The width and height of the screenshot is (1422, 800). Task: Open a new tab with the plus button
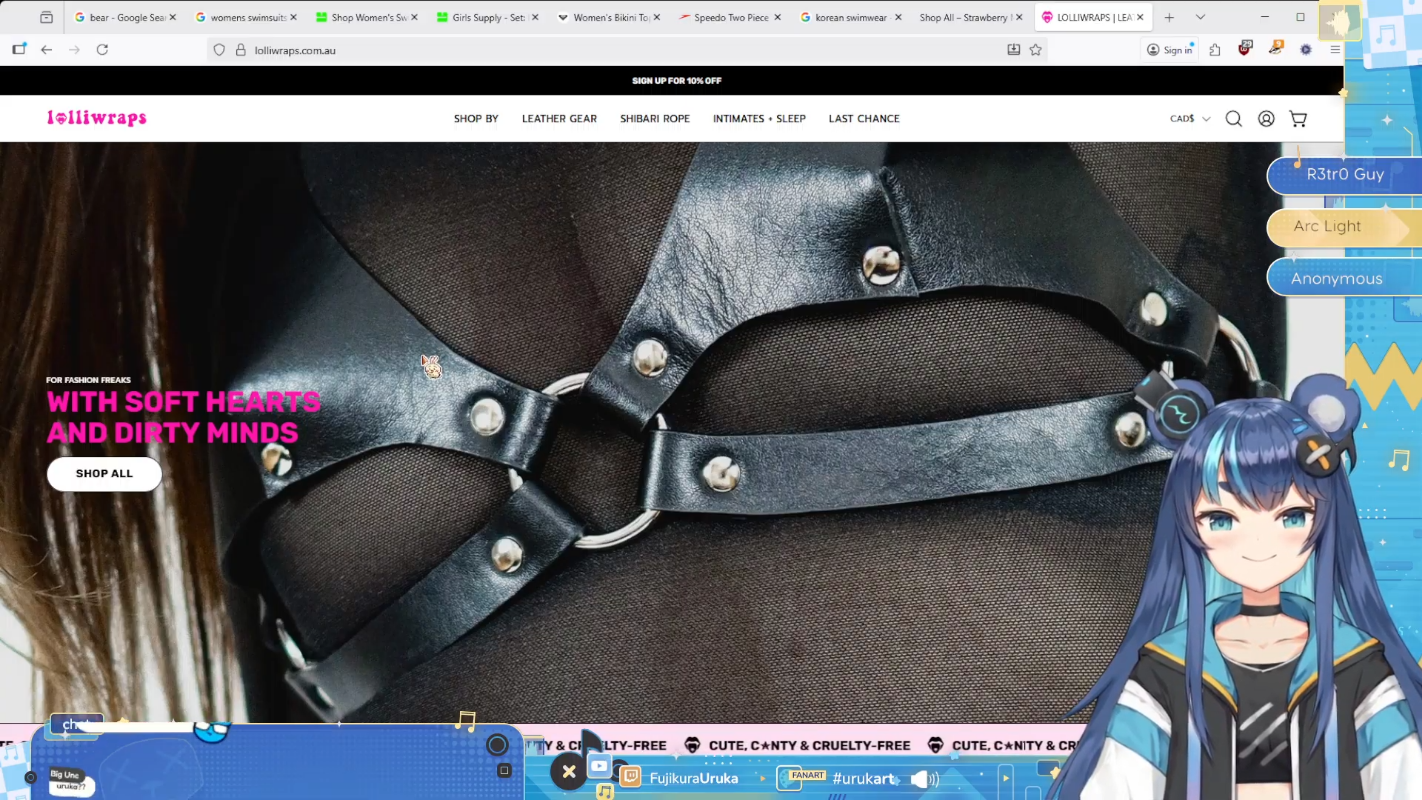pos(1169,17)
